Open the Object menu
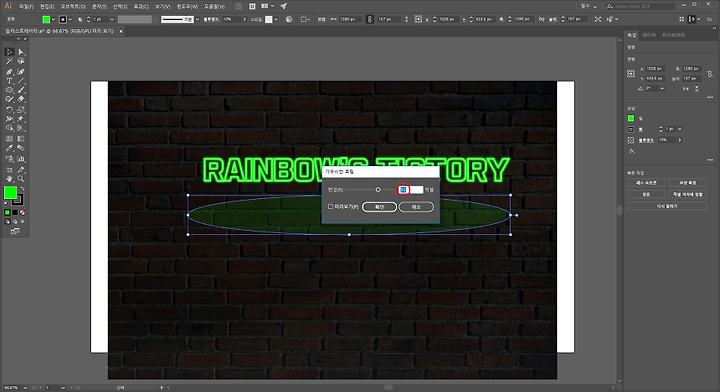 pos(73,6)
